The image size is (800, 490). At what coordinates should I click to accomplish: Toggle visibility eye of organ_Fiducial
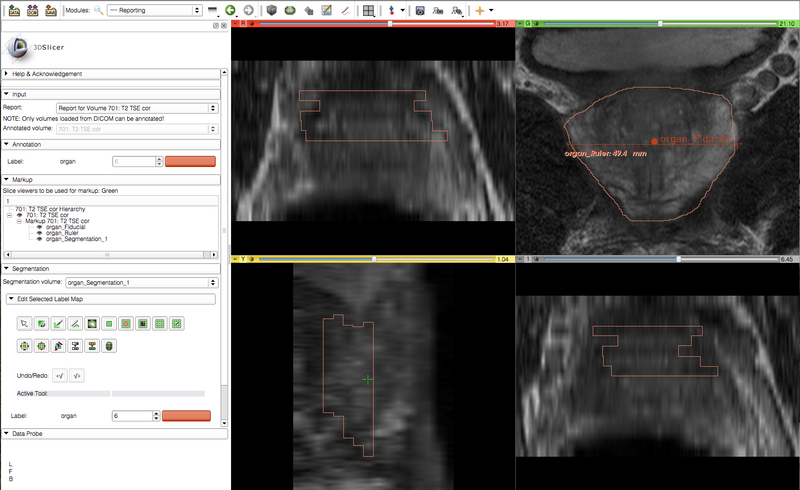point(39,227)
